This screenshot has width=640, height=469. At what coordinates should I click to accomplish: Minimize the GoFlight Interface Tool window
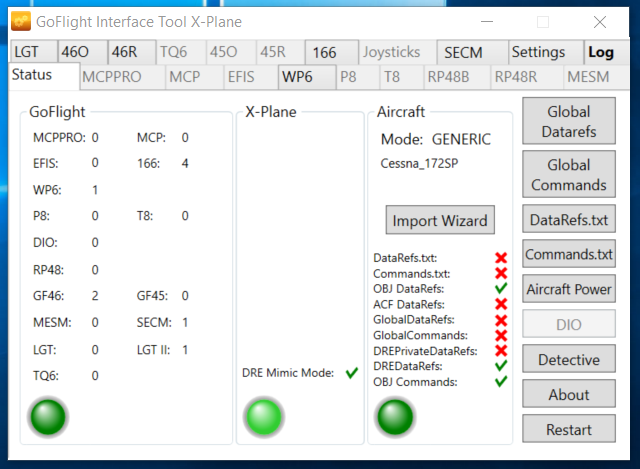[x=487, y=22]
